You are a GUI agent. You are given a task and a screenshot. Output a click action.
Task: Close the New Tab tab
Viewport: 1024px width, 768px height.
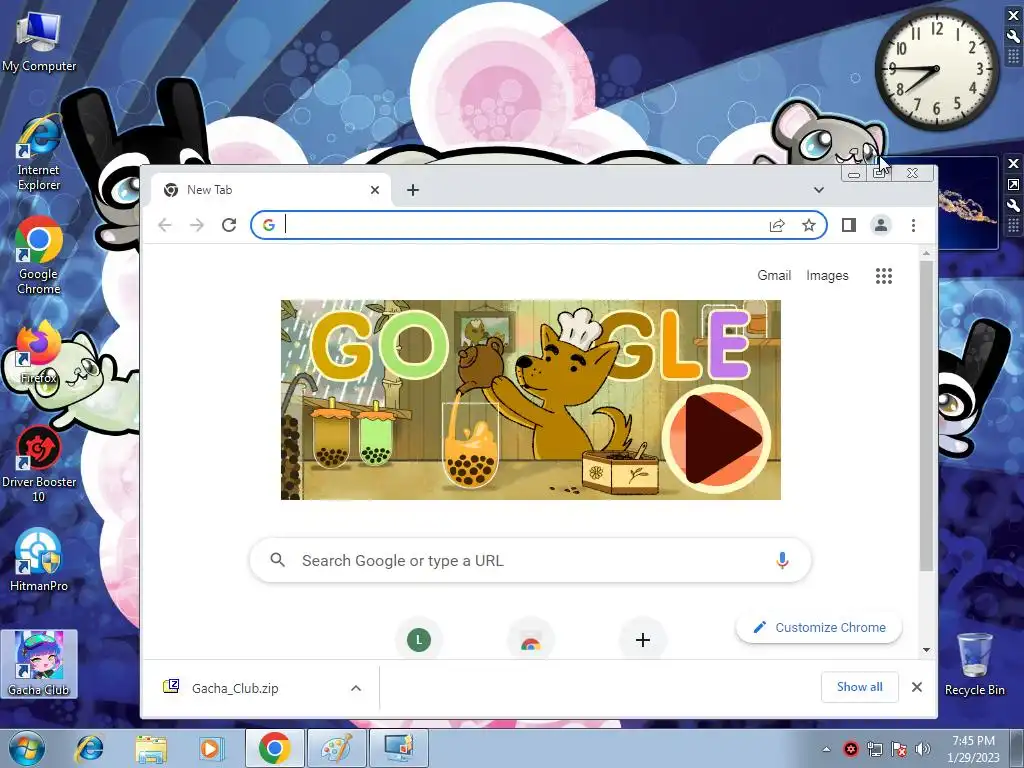point(375,190)
